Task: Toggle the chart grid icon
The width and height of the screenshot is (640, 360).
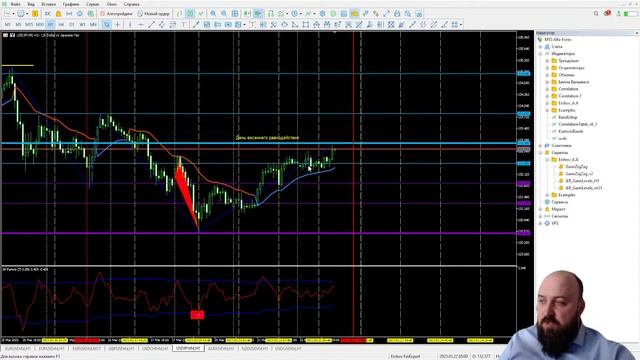Action: (x=235, y=13)
